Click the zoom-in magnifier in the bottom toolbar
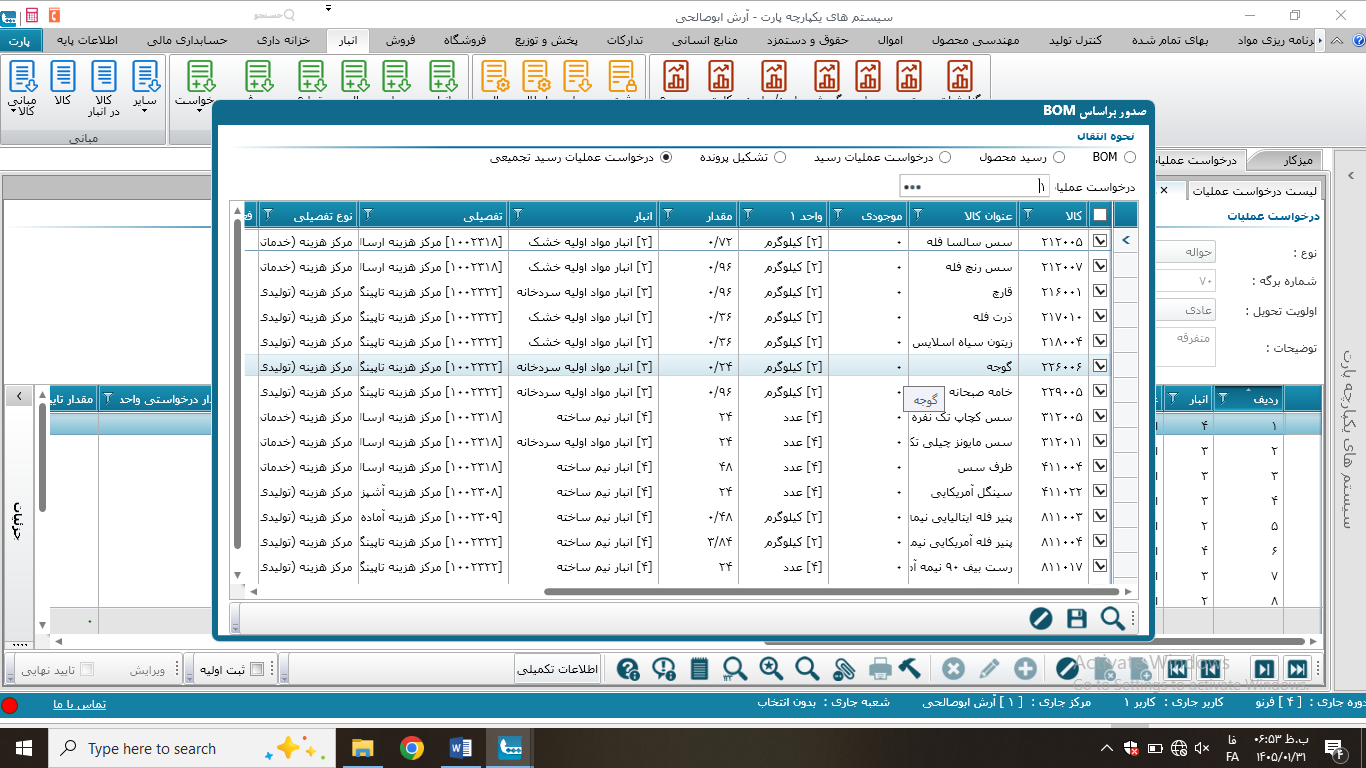The width and height of the screenshot is (1366, 768). [771, 669]
